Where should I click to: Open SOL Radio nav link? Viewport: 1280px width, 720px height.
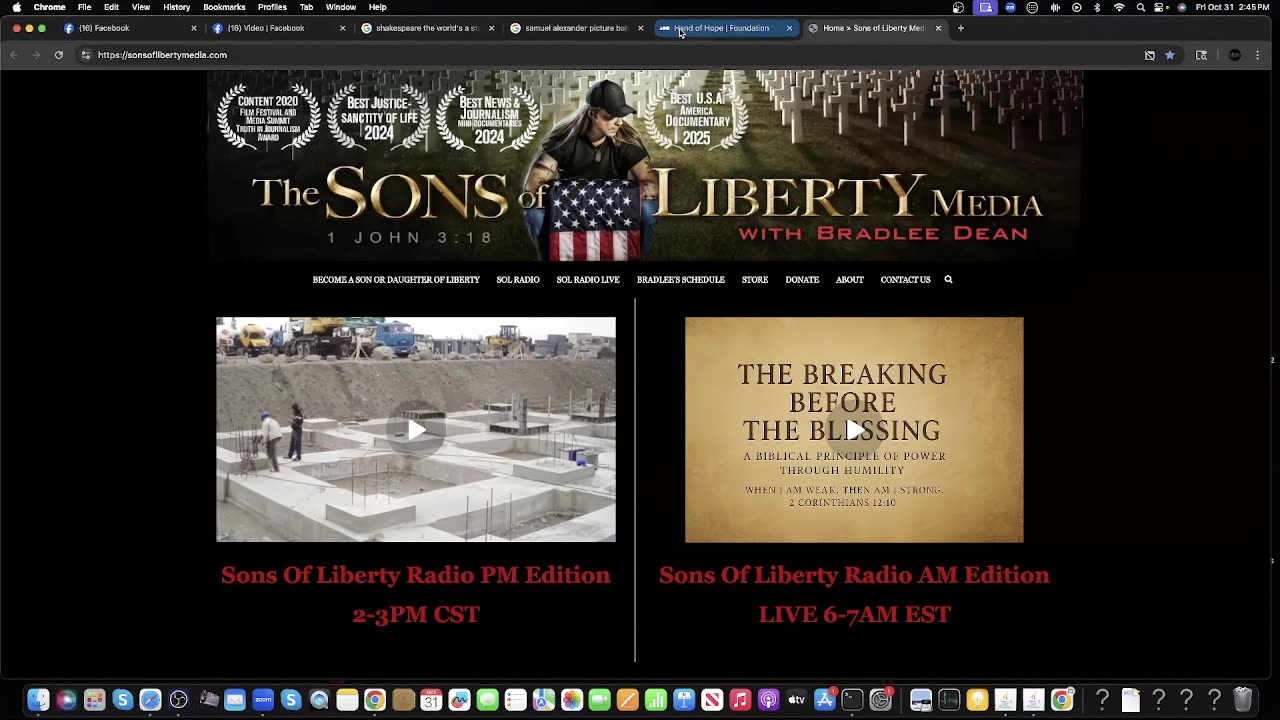[x=518, y=280]
